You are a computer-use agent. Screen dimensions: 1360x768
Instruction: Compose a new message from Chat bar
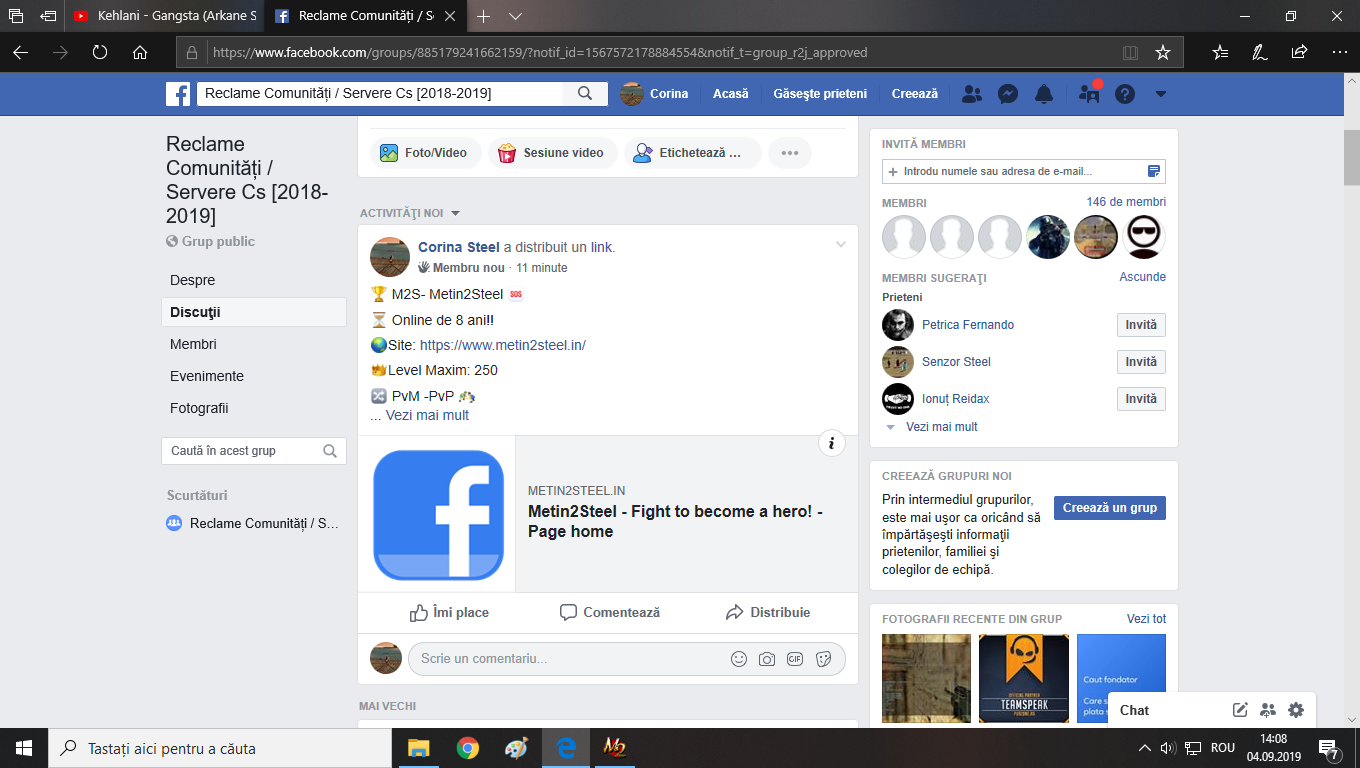tap(1240, 710)
